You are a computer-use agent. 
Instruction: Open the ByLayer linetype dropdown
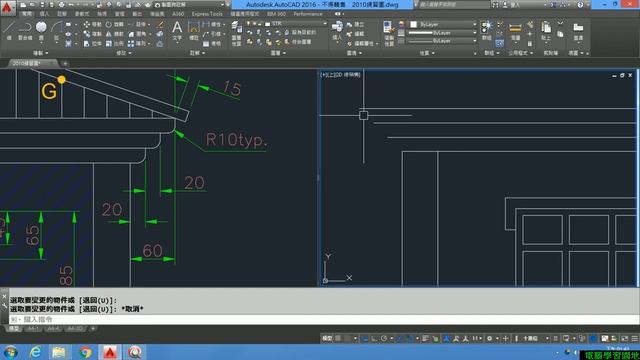pos(442,41)
